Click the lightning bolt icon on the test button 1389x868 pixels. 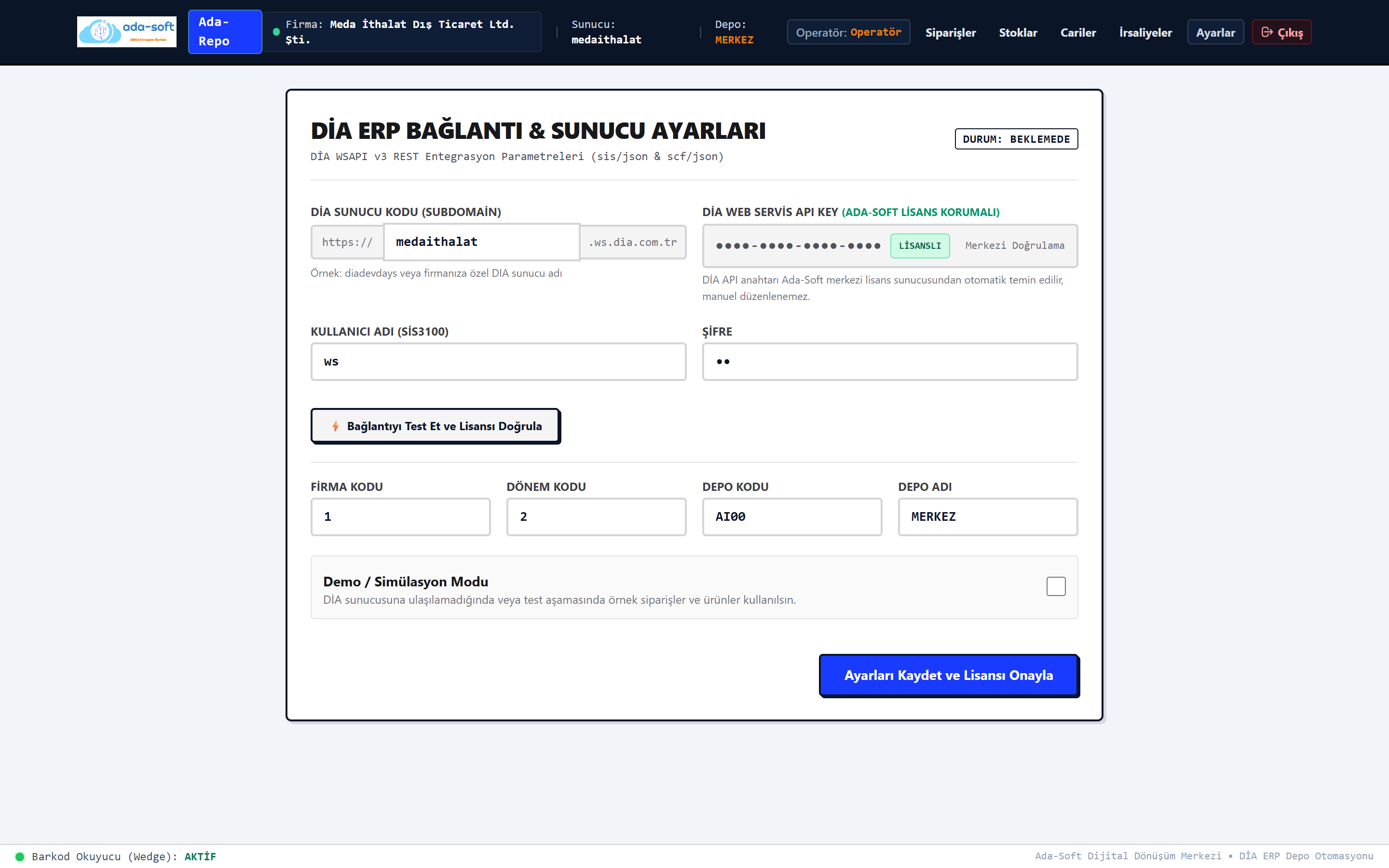(x=335, y=426)
